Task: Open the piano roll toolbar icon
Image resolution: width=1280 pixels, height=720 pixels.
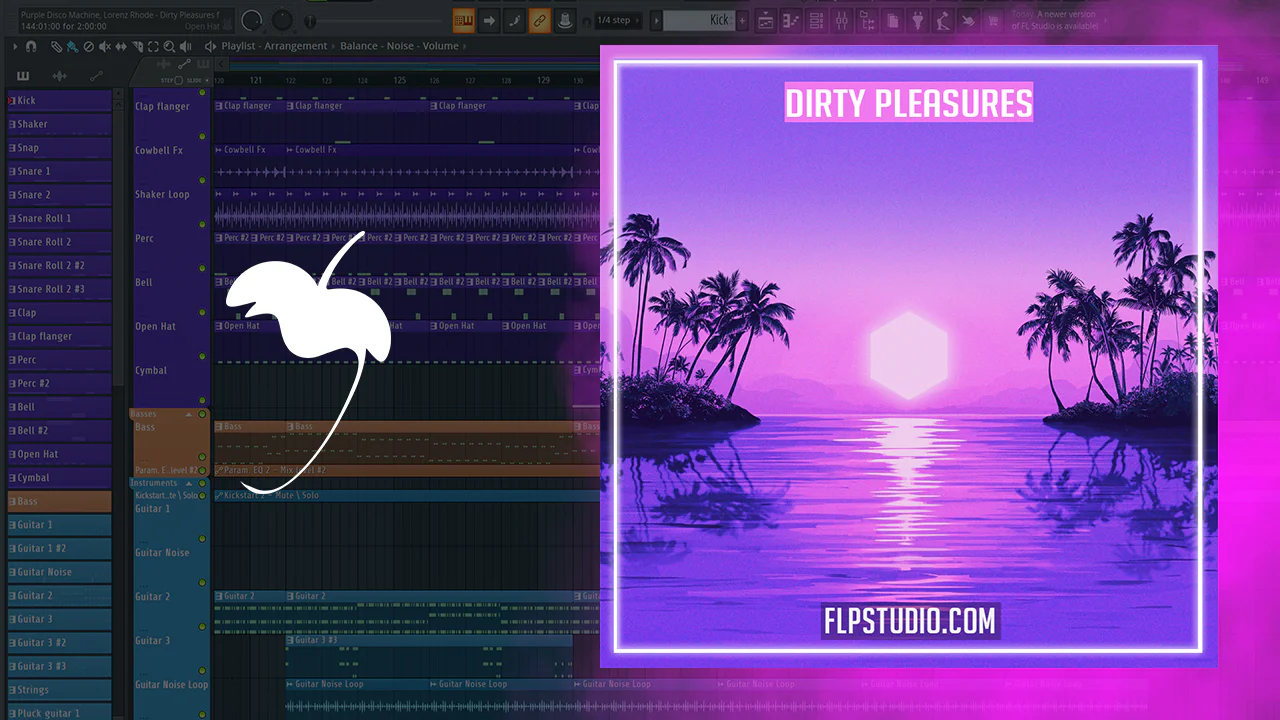Action: pyautogui.click(x=791, y=20)
